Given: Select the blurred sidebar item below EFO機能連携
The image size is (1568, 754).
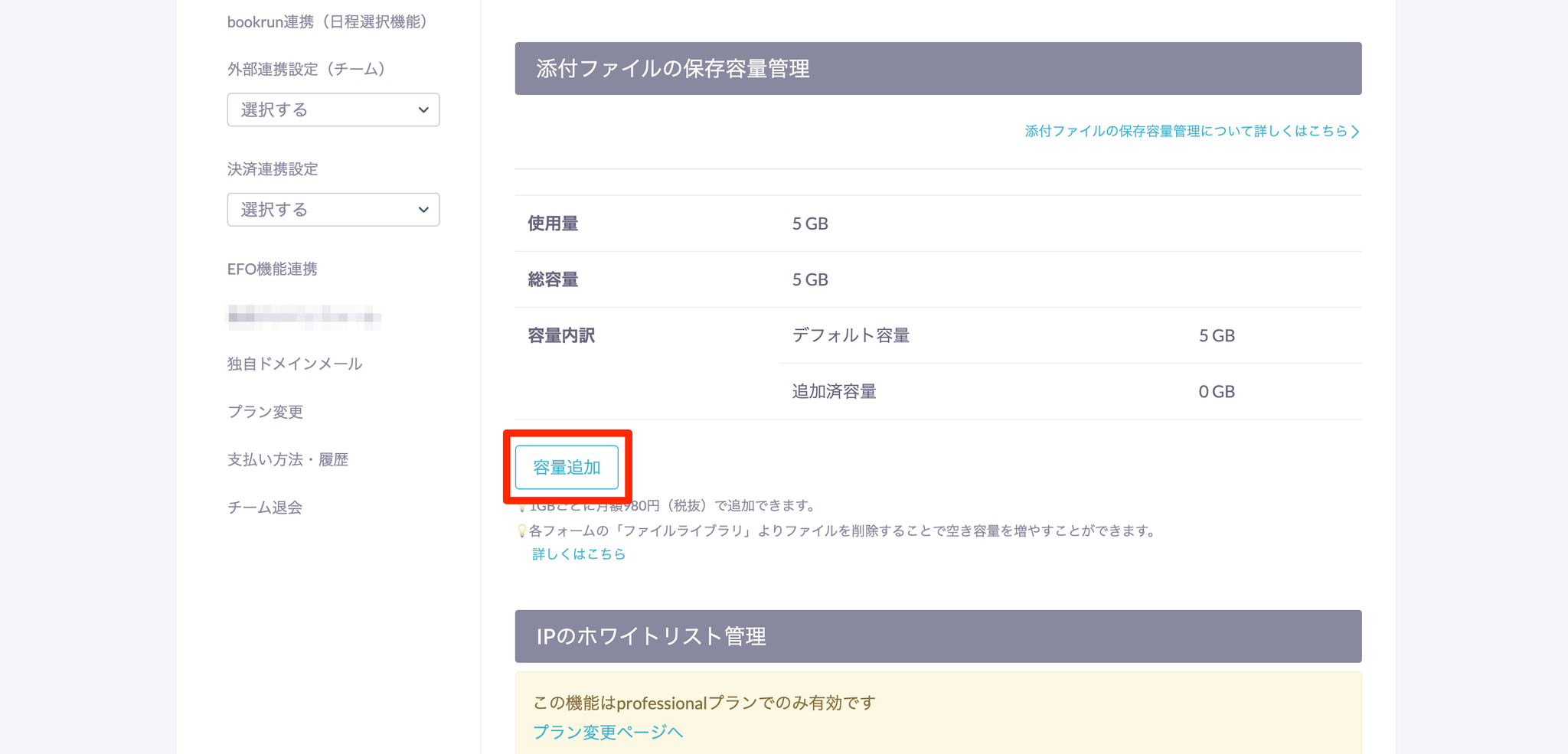Looking at the screenshot, I should pos(304,317).
